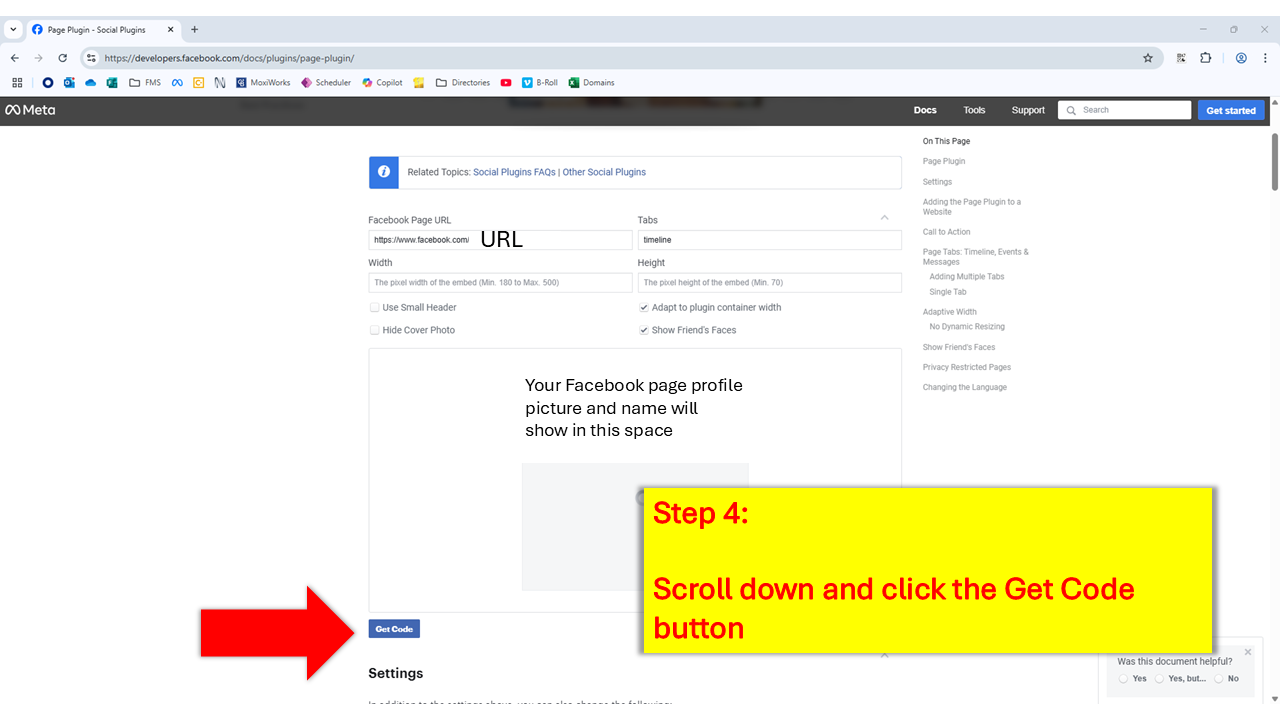Uncheck Adapt to plugin container width
Screen dimensions: 1280x720
644,308
